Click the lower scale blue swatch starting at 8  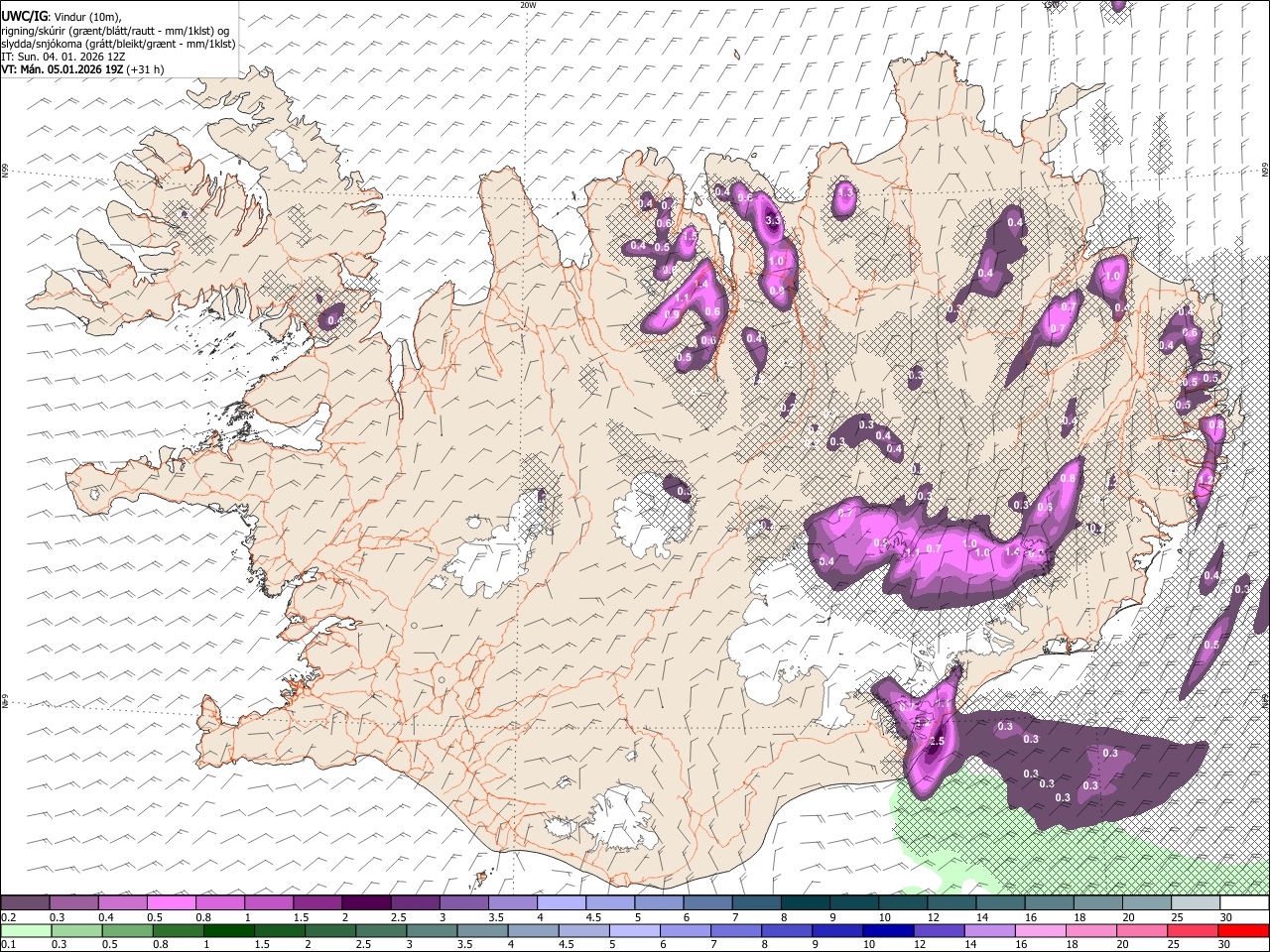coord(786,931)
